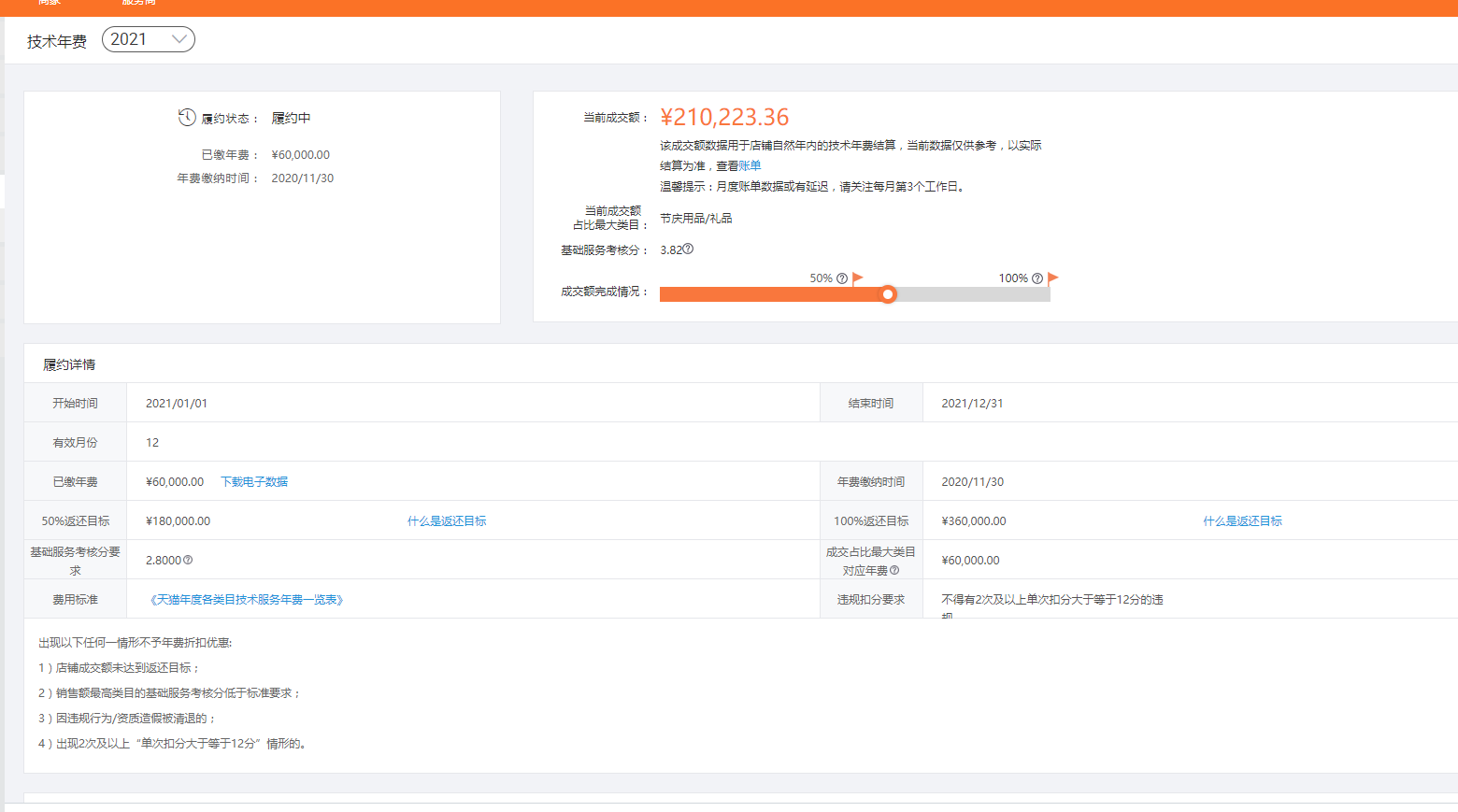The height and width of the screenshot is (812, 1458).
Task: Open the 账单 link
Action: tap(750, 166)
